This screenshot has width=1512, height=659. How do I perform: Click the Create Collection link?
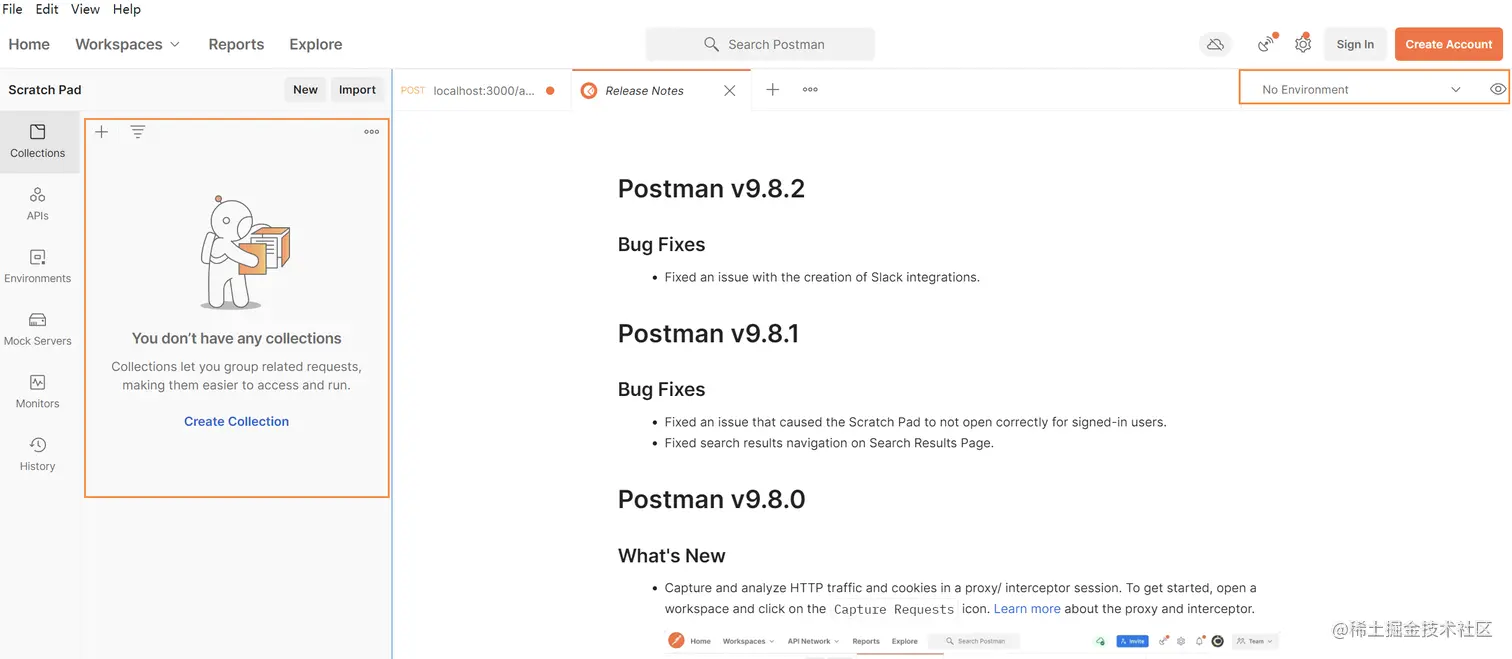click(236, 422)
